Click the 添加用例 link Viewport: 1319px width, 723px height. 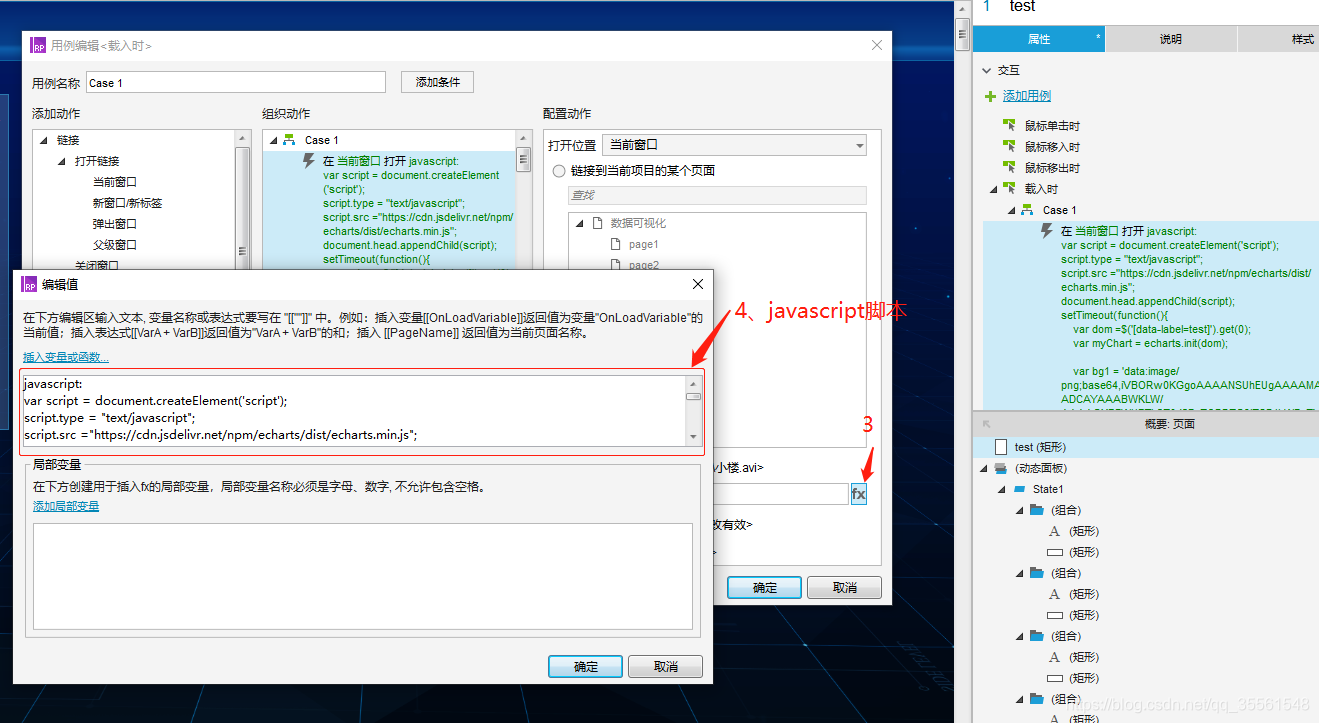[1027, 96]
